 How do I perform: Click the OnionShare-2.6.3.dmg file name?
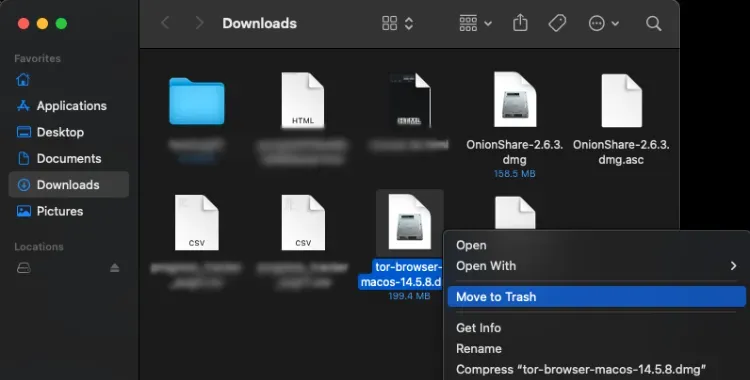tap(515, 152)
